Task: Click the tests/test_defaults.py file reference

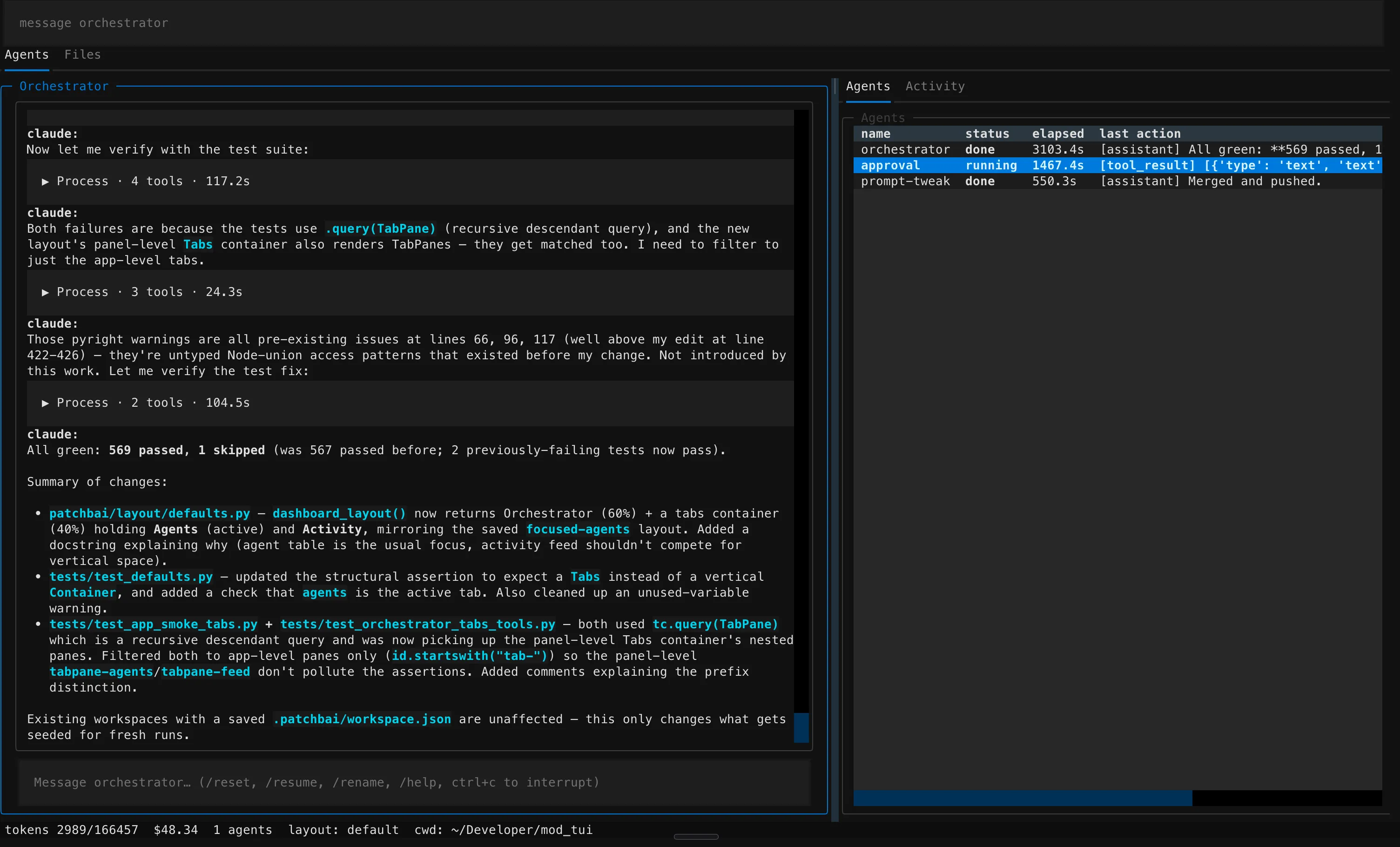Action: [x=131, y=577]
